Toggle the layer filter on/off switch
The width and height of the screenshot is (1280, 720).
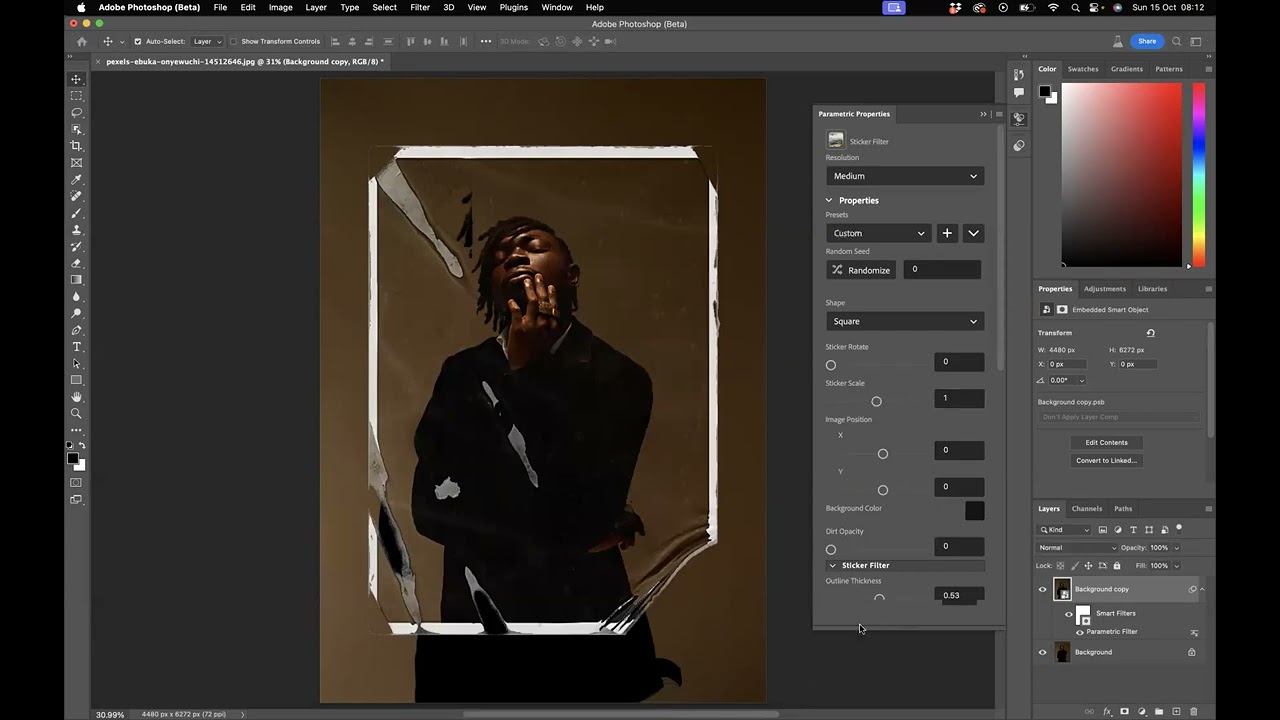(1179, 528)
